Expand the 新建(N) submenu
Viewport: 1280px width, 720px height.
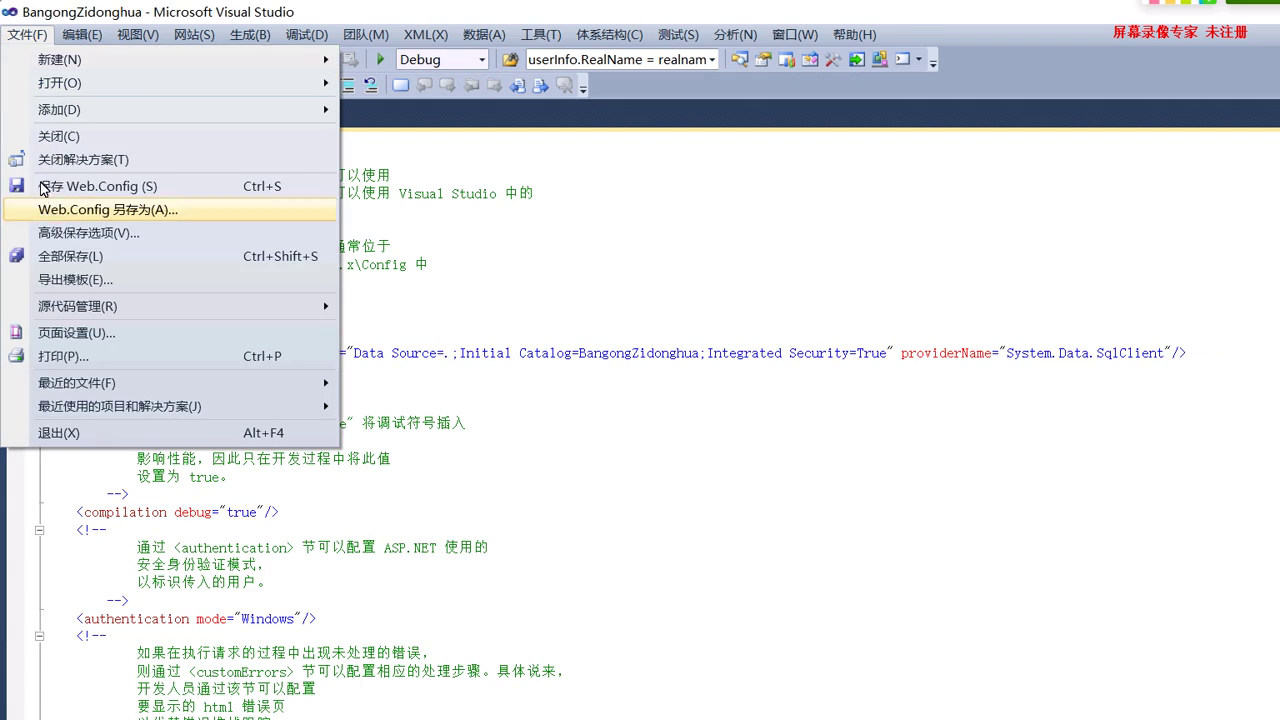coord(170,59)
